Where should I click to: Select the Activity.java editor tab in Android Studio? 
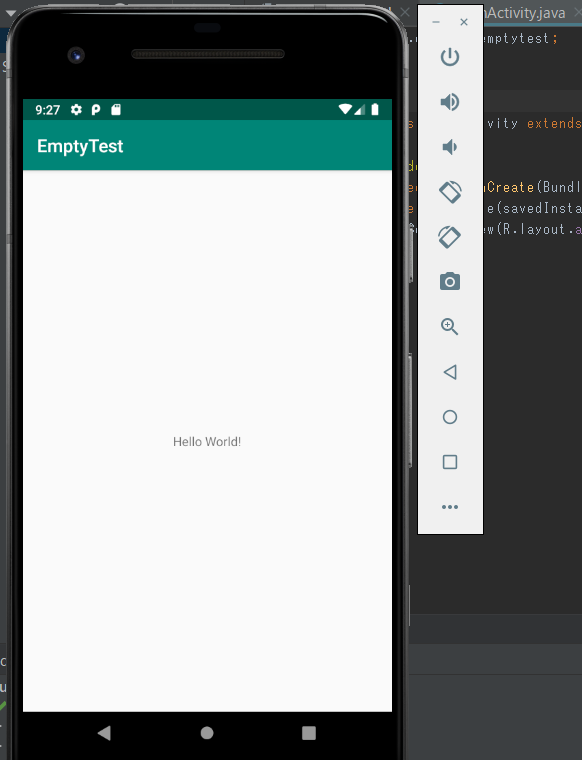[525, 13]
